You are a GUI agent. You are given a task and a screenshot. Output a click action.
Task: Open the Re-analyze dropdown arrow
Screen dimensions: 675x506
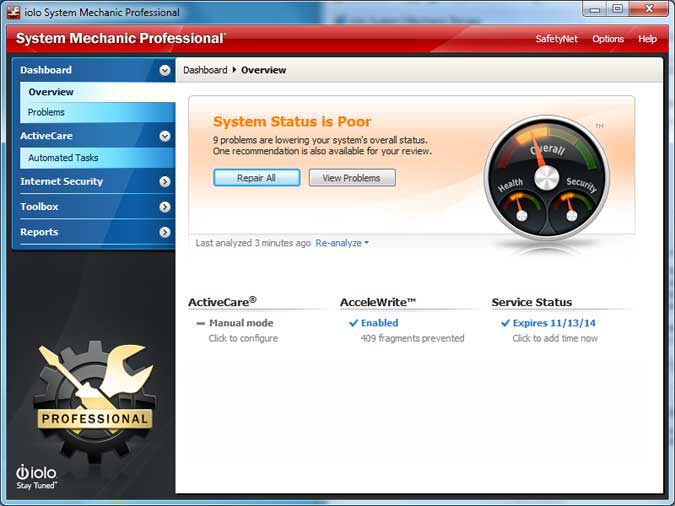click(x=366, y=243)
